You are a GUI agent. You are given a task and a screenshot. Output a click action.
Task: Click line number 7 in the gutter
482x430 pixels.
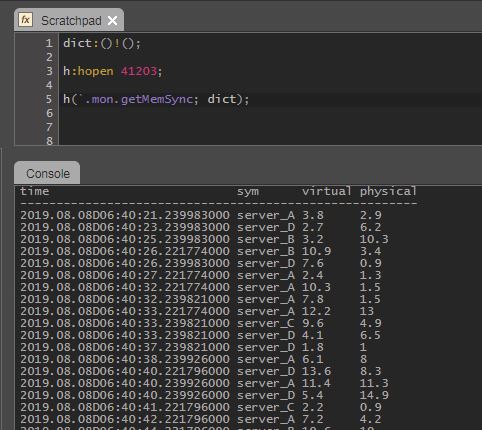point(49,127)
